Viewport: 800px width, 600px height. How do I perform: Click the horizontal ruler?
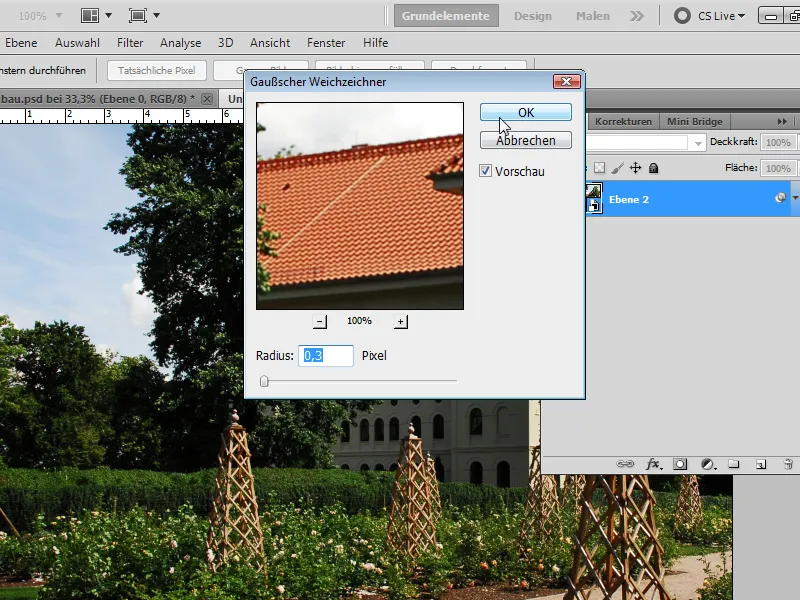pyautogui.click(x=121, y=116)
